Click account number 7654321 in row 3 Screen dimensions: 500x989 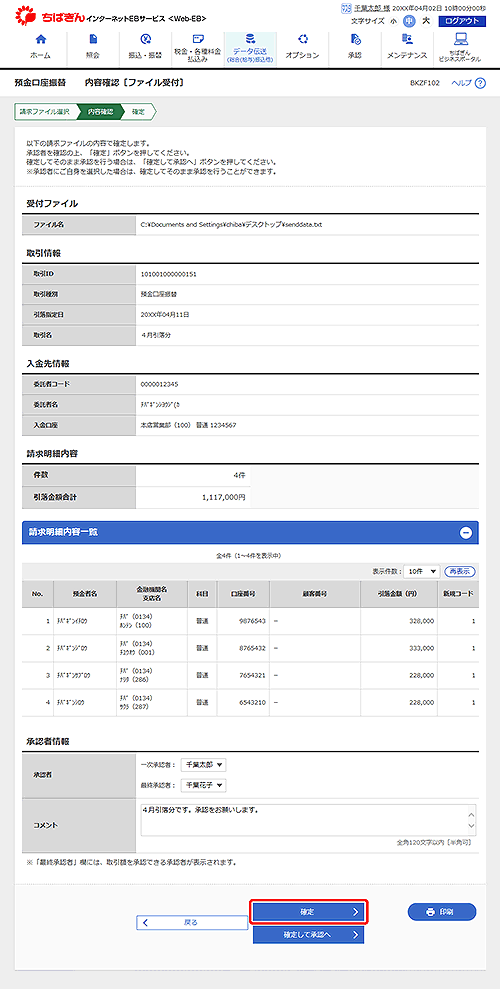[x=253, y=676]
